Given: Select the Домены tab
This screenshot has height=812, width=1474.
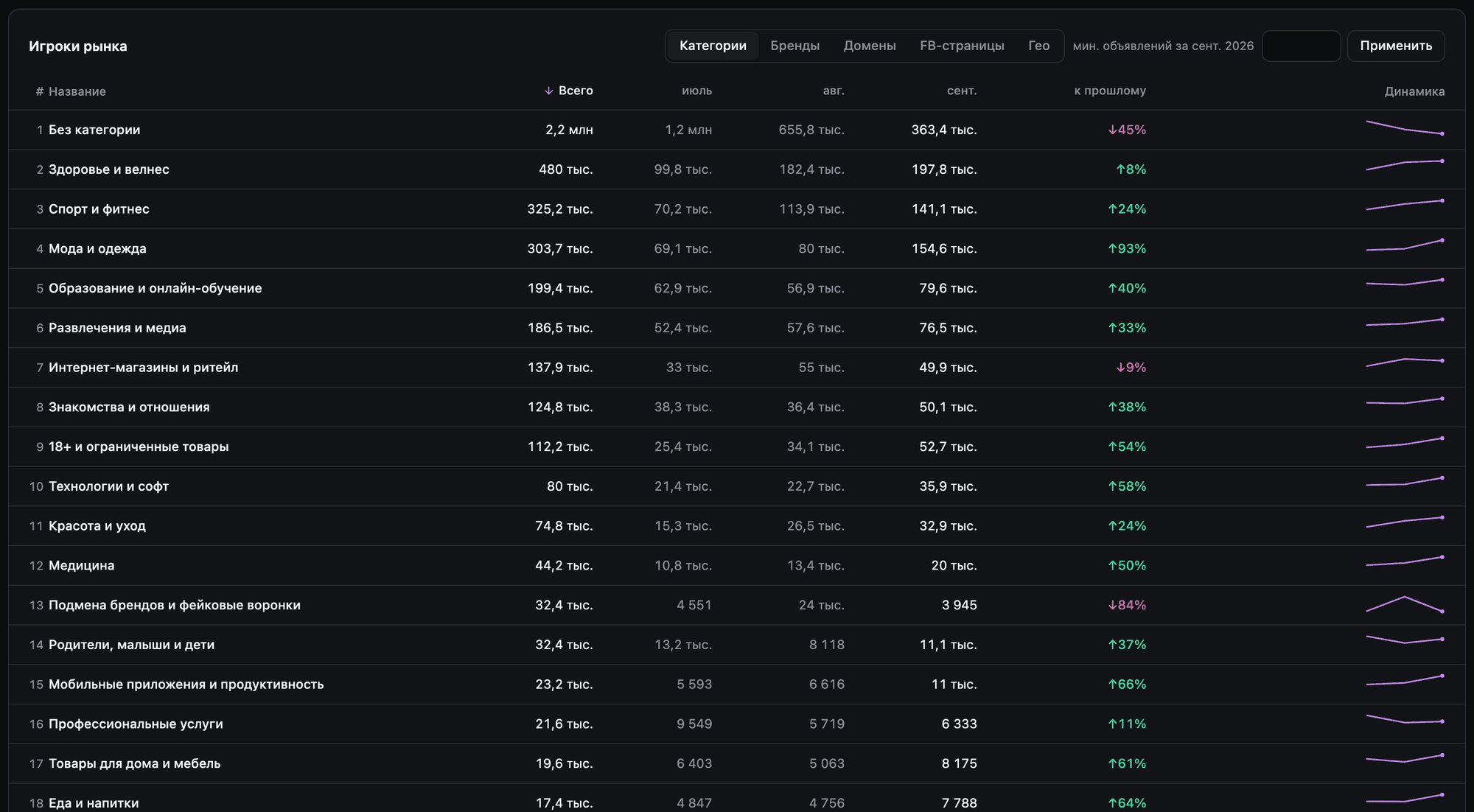Looking at the screenshot, I should click(x=870, y=46).
